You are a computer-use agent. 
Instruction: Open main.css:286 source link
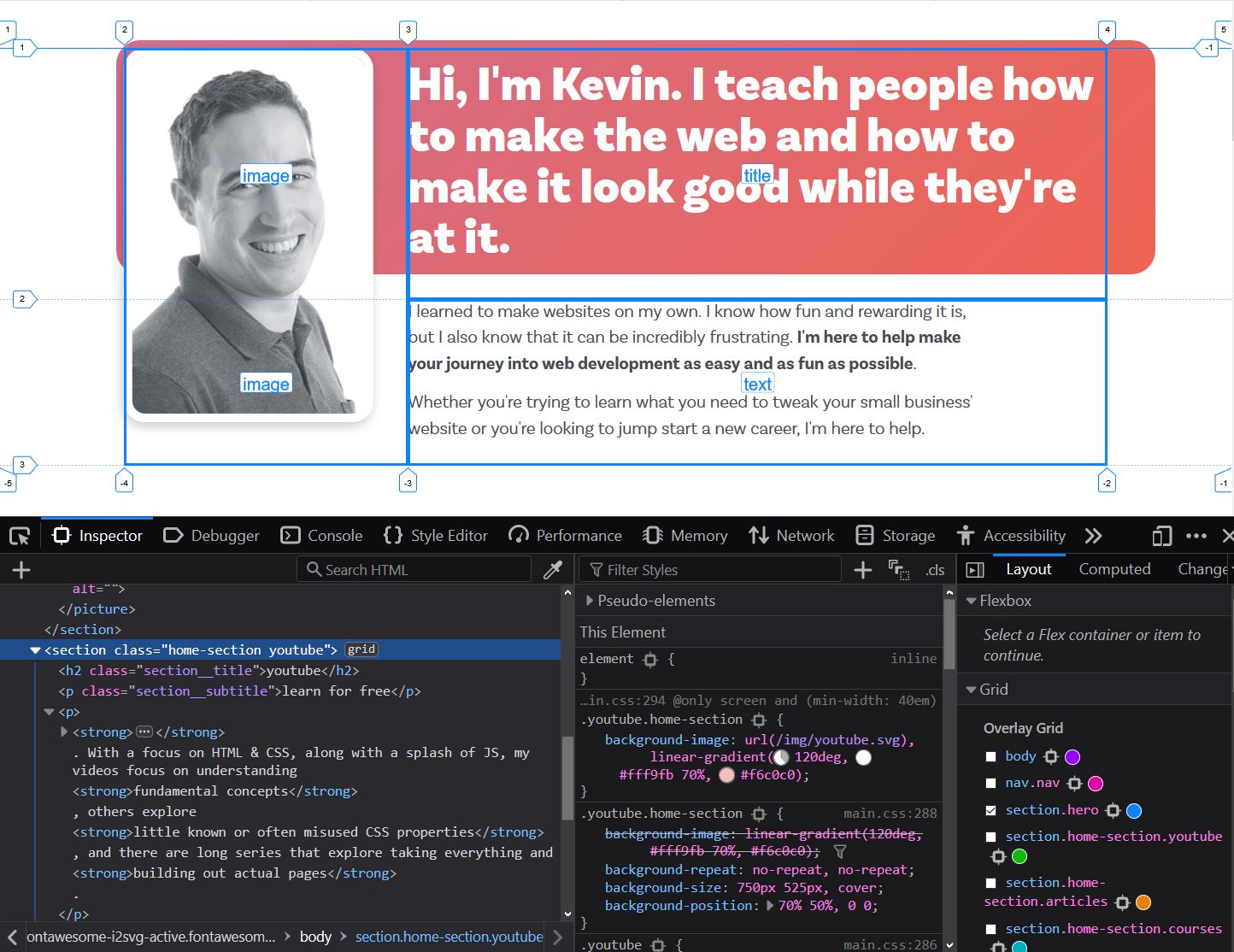pos(890,944)
